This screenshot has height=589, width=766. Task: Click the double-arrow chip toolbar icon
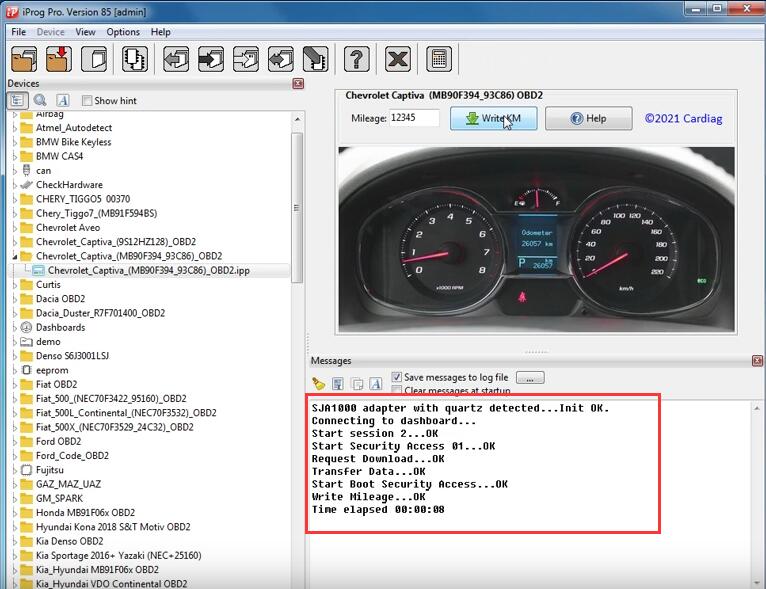click(x=281, y=59)
